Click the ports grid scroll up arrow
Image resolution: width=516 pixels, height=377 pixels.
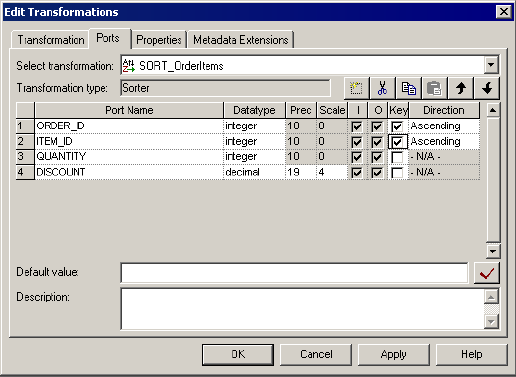[493, 110]
